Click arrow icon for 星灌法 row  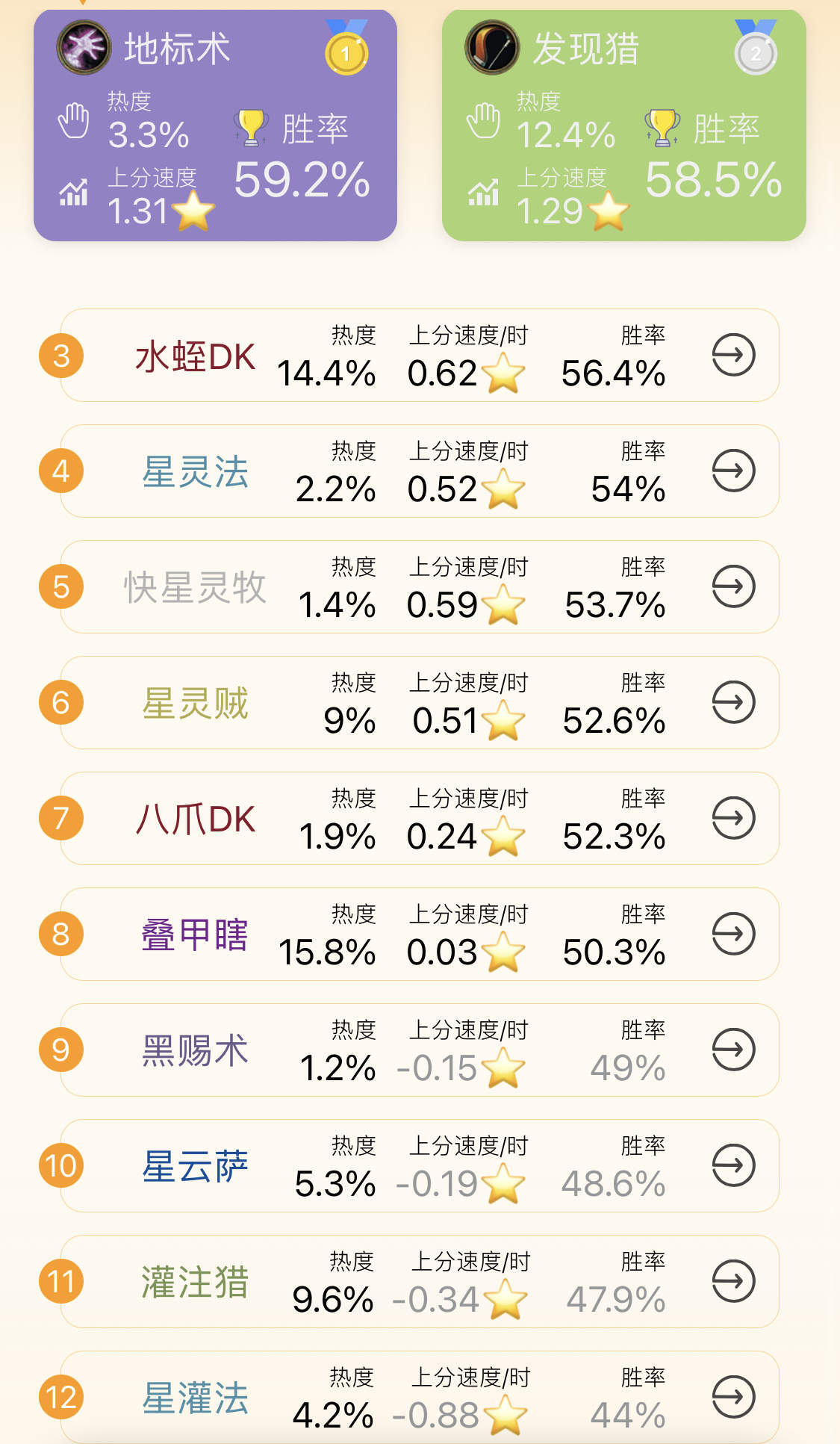(733, 1397)
